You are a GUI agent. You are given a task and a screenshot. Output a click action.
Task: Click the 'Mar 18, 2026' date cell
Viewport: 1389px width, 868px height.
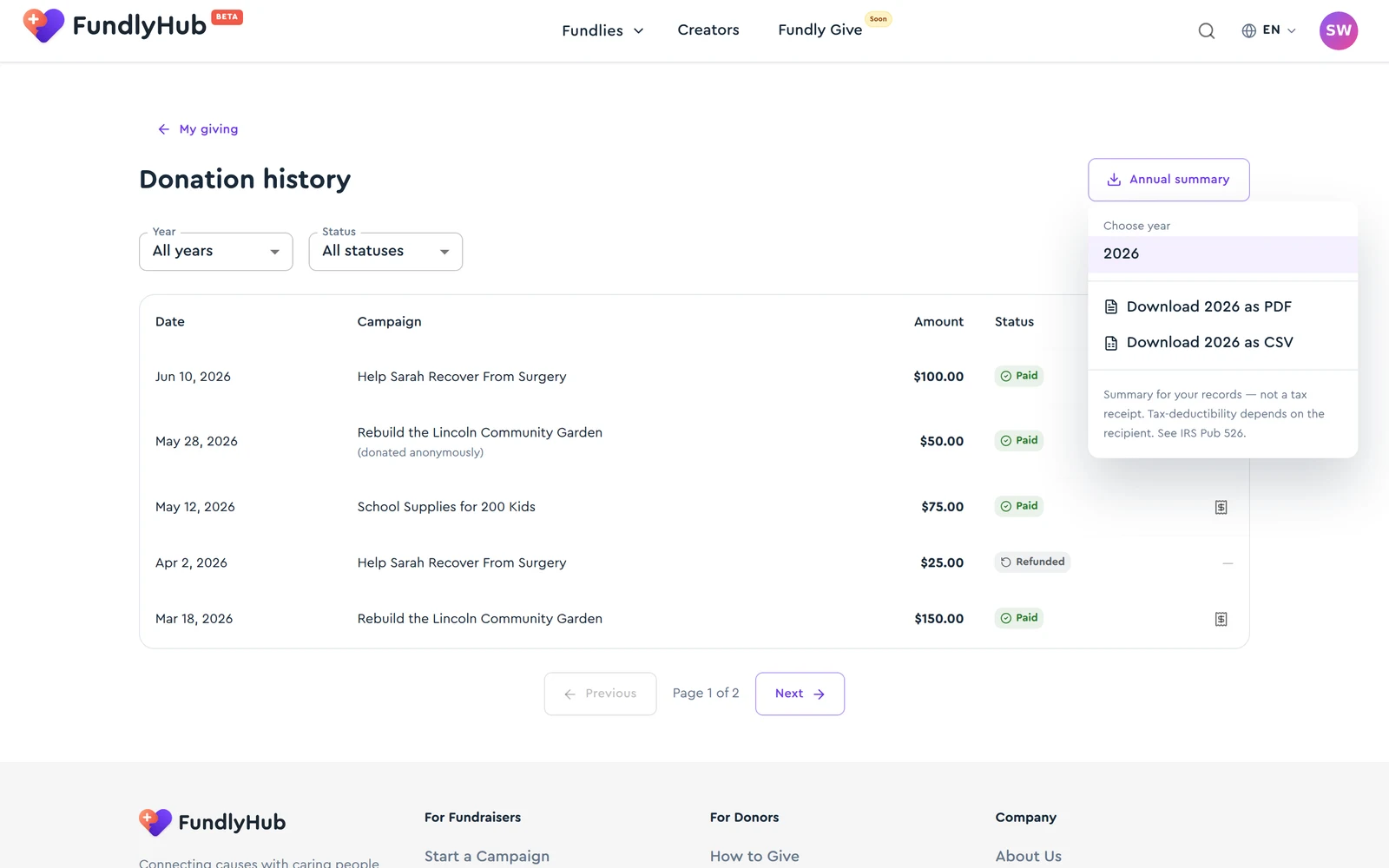point(194,619)
